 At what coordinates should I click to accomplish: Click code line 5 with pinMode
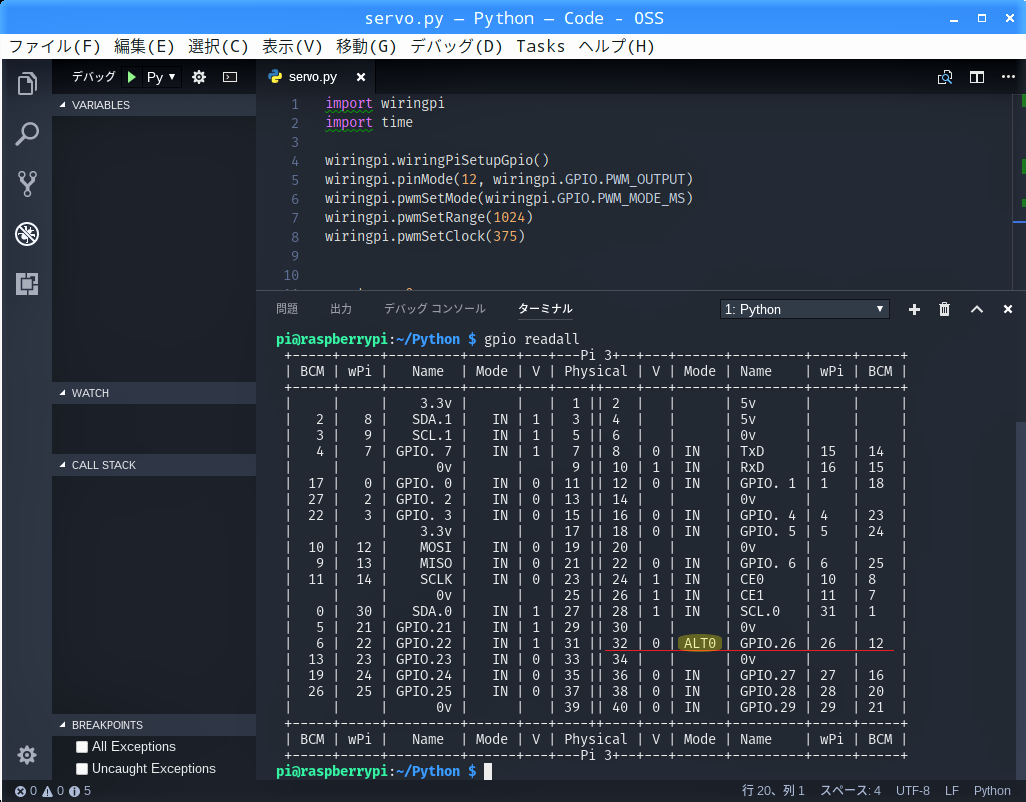point(508,179)
